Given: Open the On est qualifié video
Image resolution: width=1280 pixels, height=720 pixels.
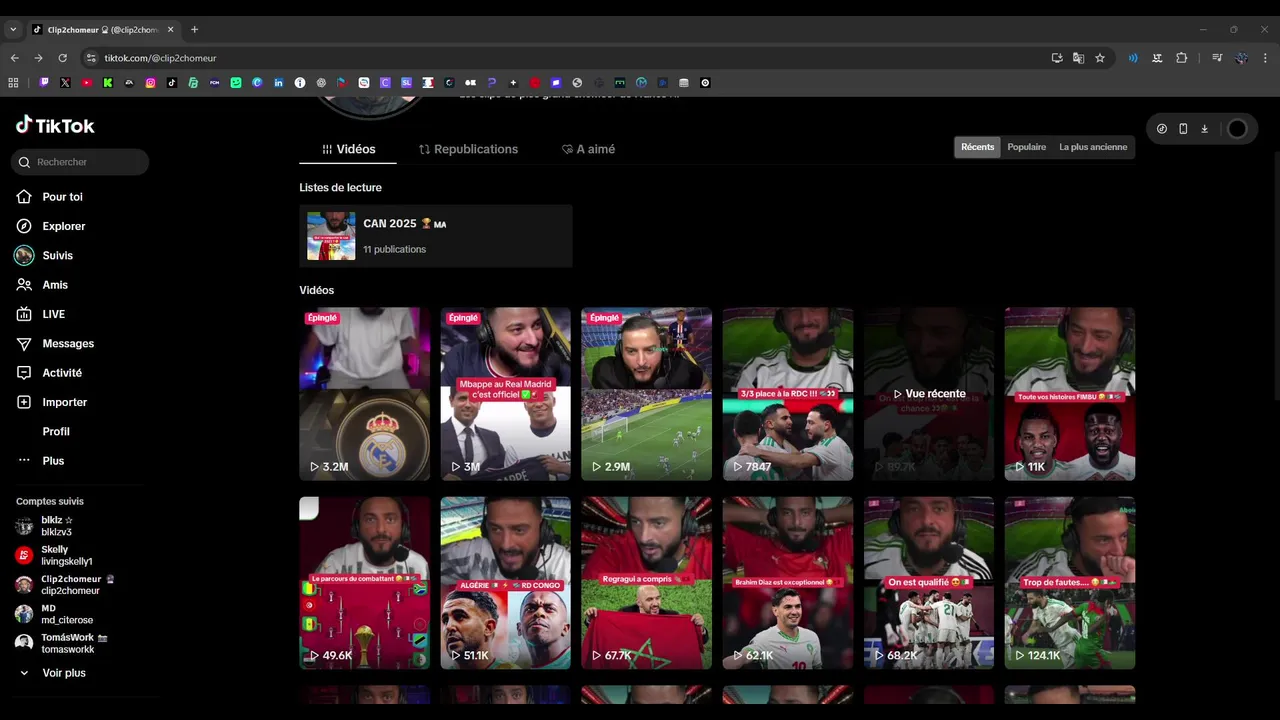Looking at the screenshot, I should pos(929,583).
